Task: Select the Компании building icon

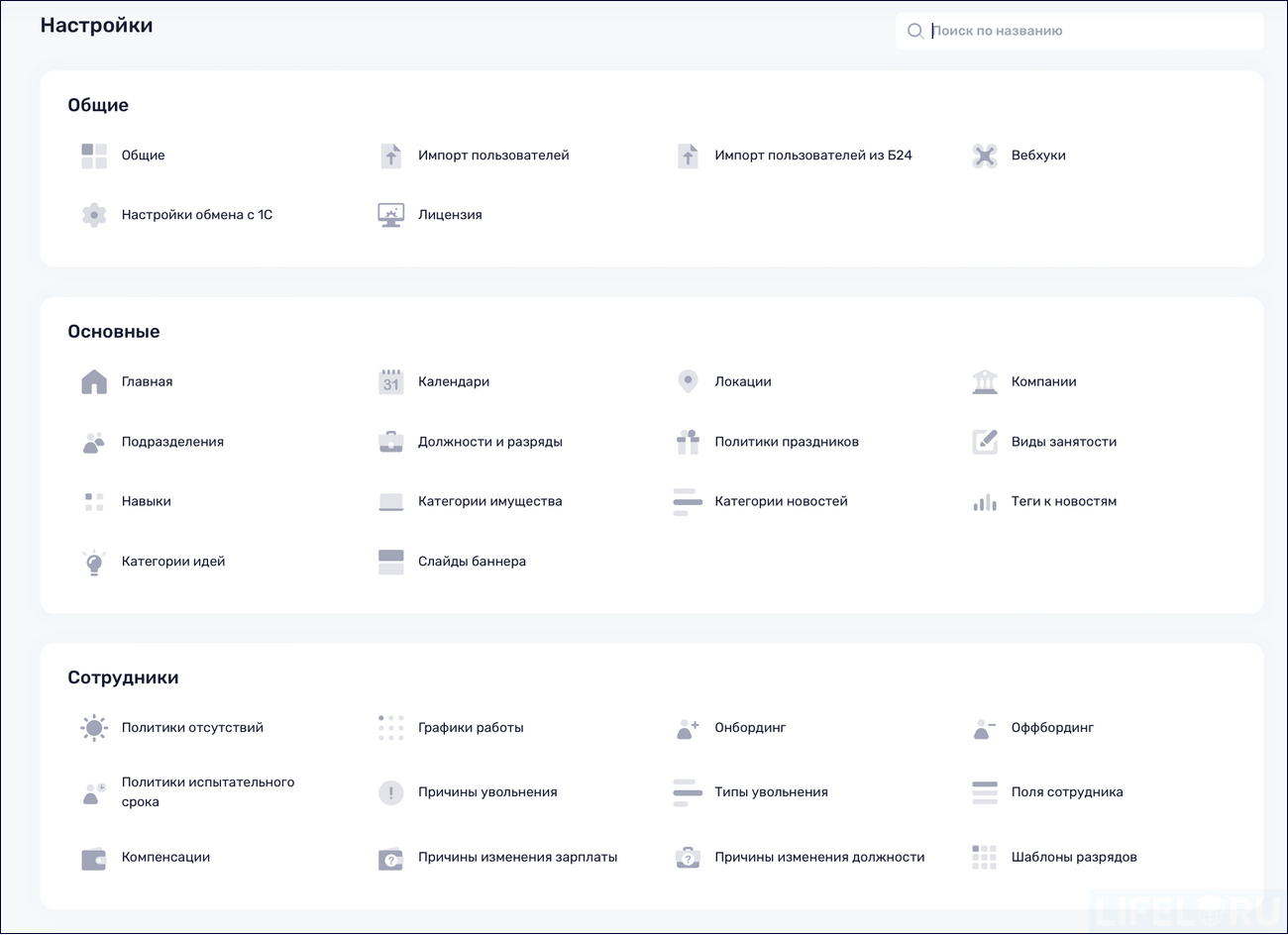Action: point(985,381)
